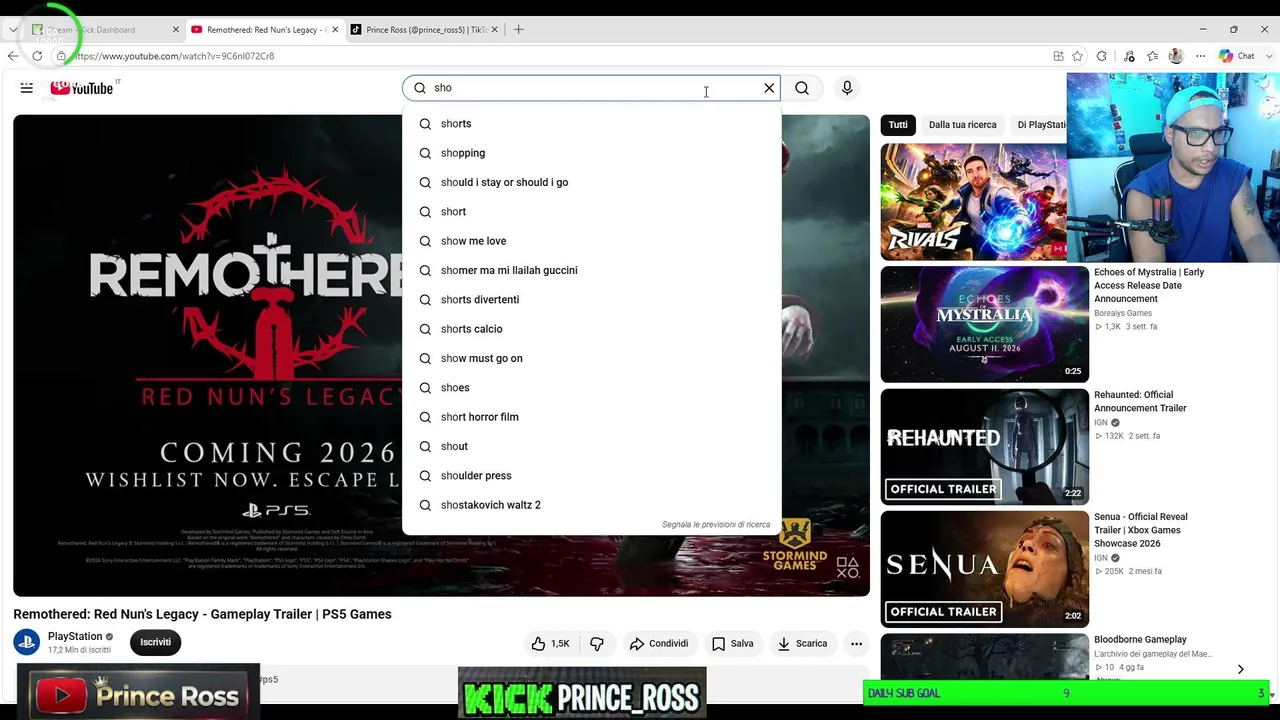Choose the "shorts calcio" suggestion

point(591,329)
